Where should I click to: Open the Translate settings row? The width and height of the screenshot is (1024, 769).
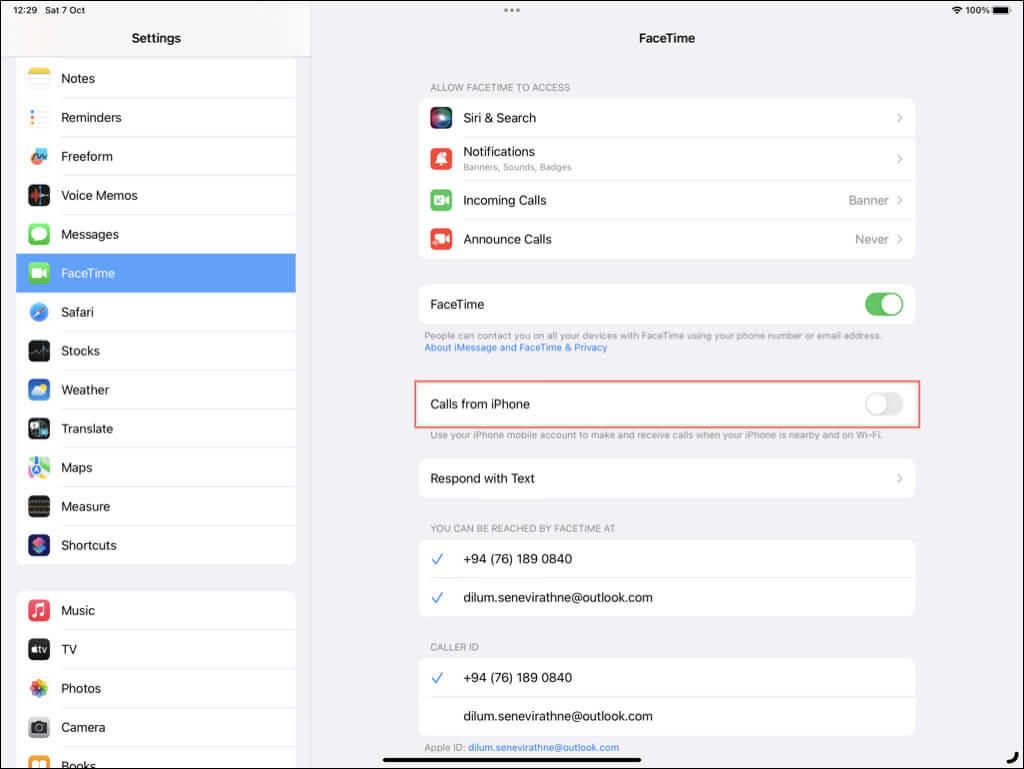tap(156, 429)
